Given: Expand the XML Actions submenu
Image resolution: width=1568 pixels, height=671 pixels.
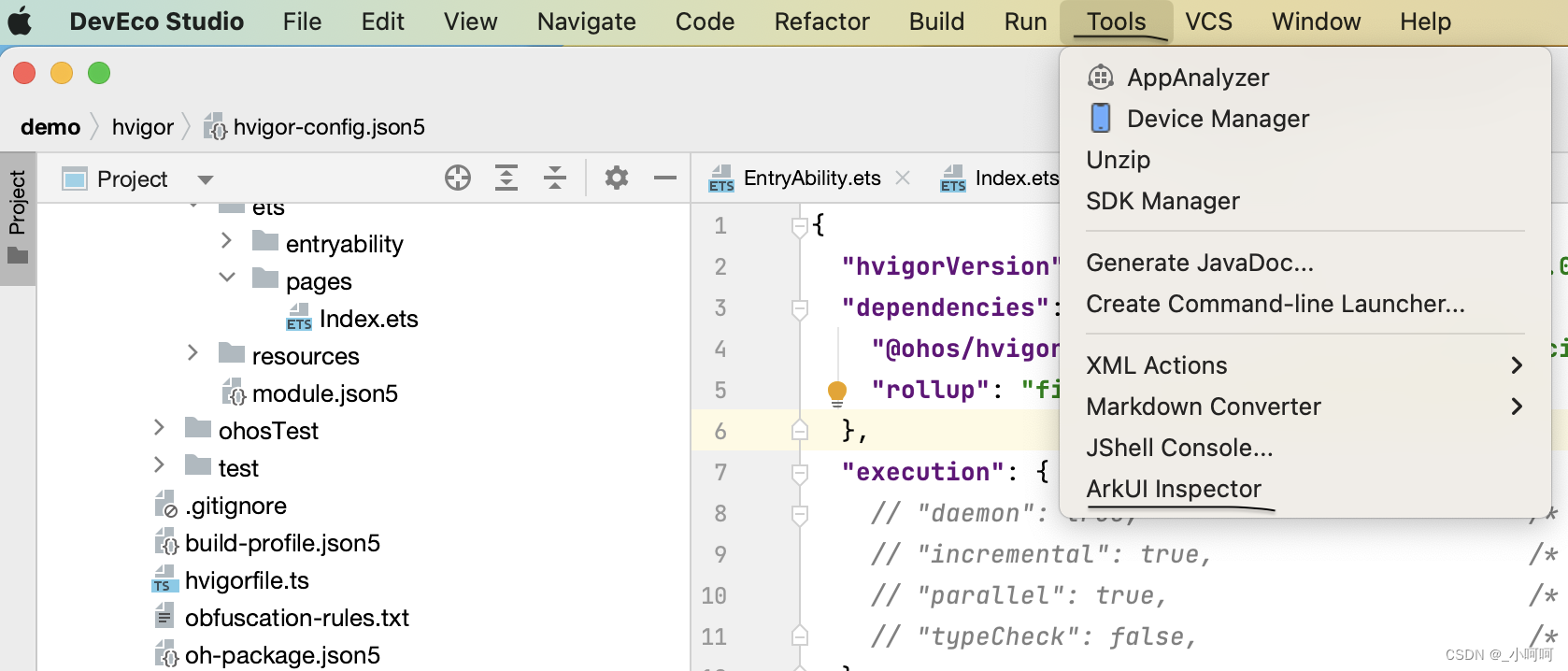Looking at the screenshot, I should (1305, 365).
